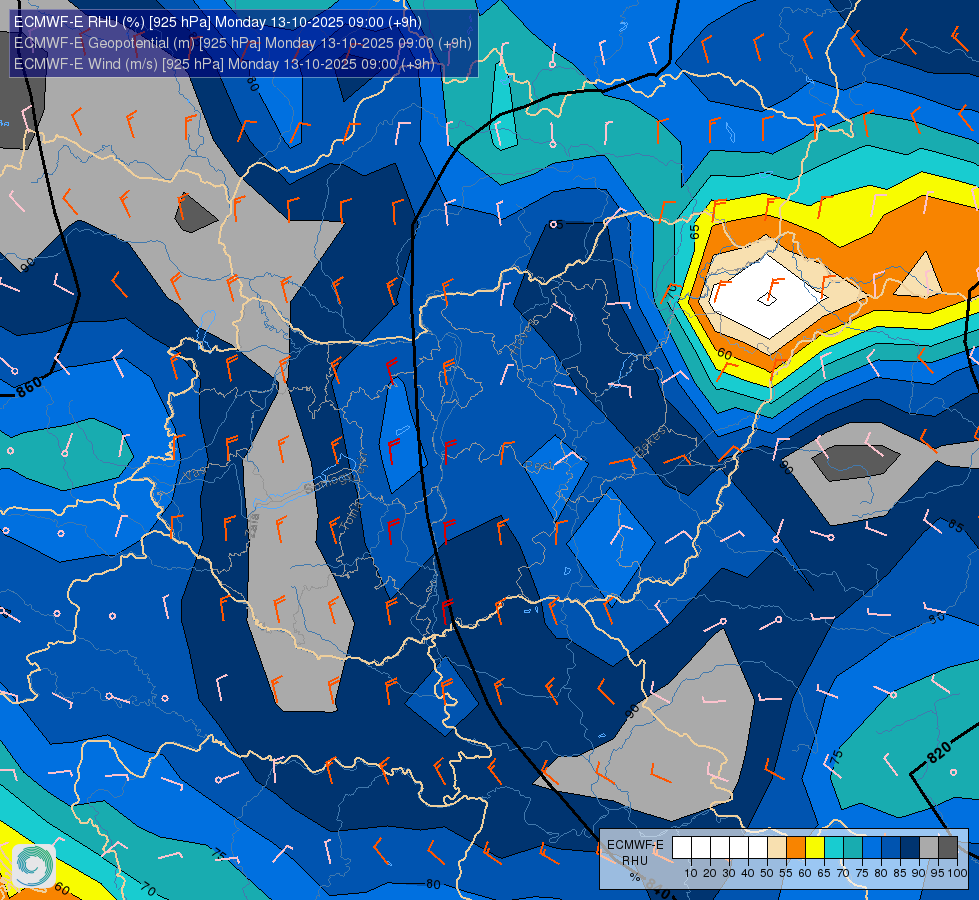Select the ECMWF-E Geopotential (m) title line
This screenshot has height=900, width=979.
(x=242, y=43)
